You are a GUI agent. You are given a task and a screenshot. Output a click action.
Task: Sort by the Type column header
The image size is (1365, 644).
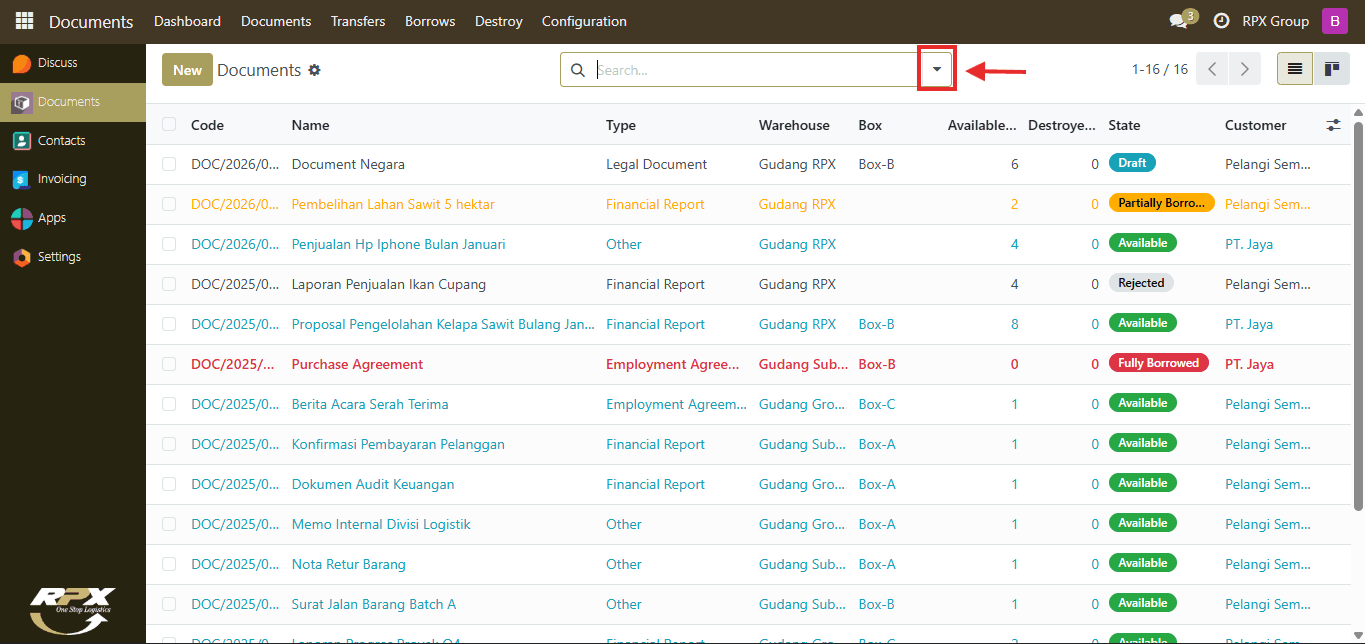click(x=621, y=125)
